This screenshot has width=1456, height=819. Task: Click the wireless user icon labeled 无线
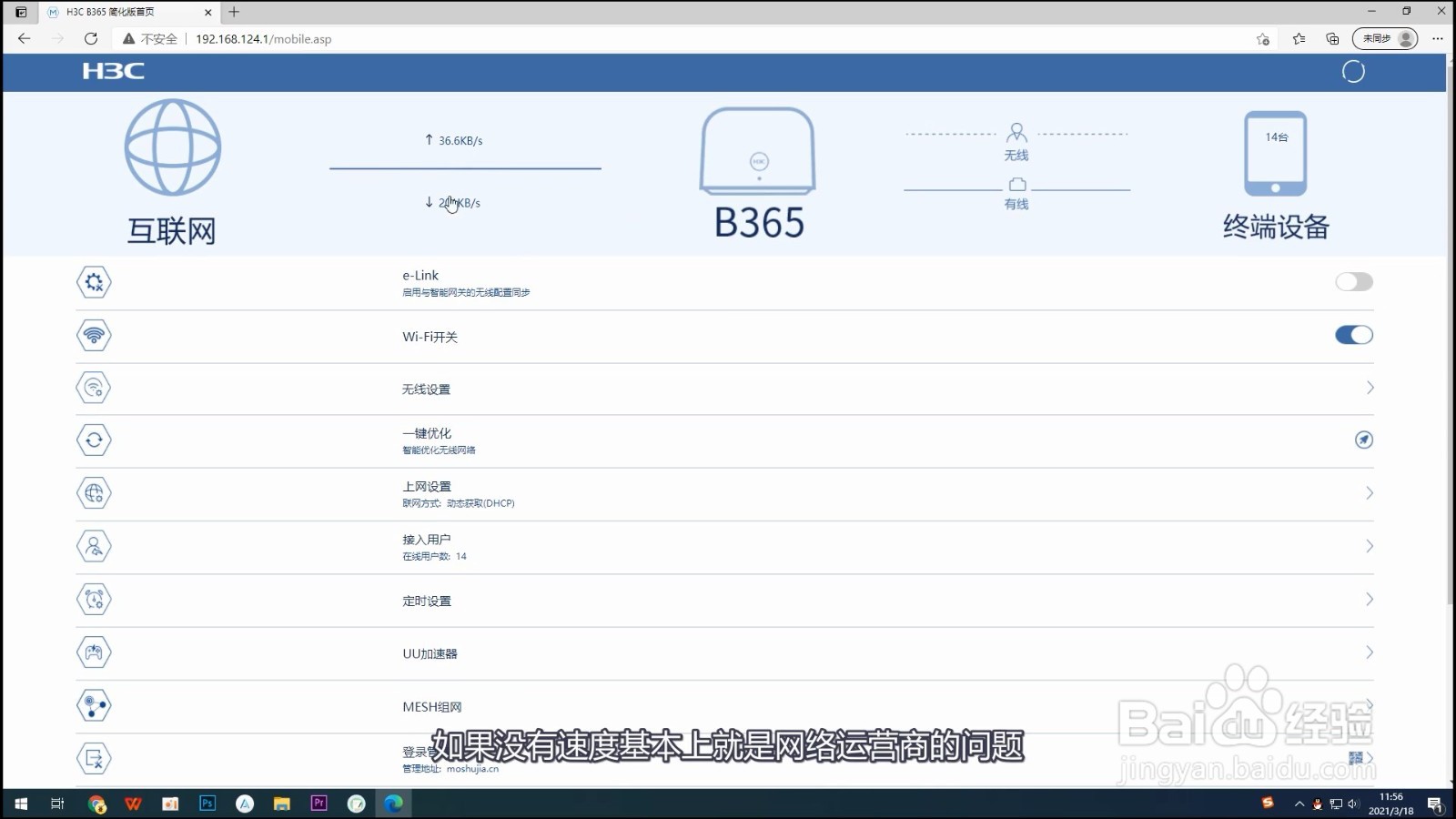tap(1016, 134)
